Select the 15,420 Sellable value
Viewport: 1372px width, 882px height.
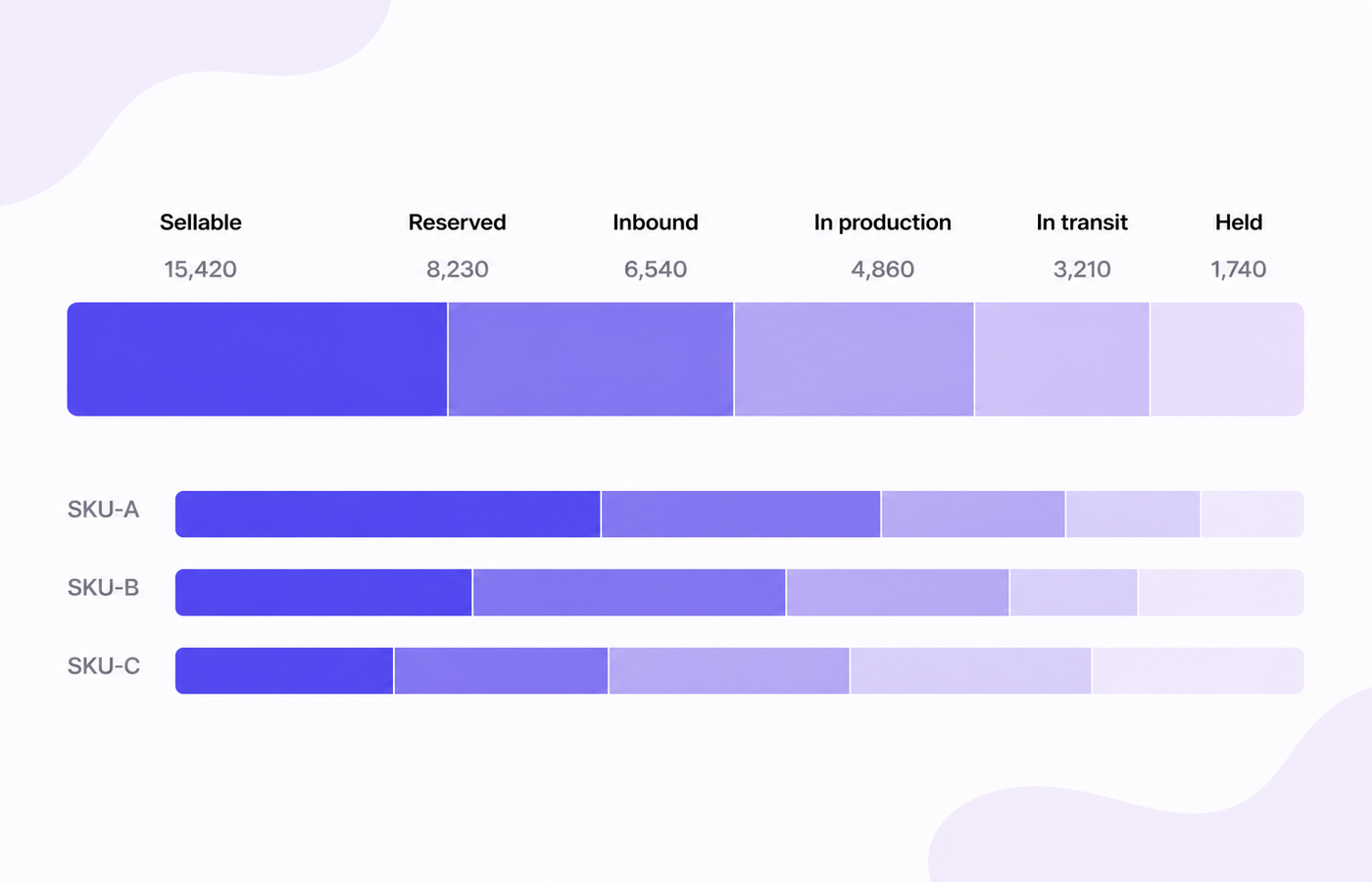click(x=201, y=269)
